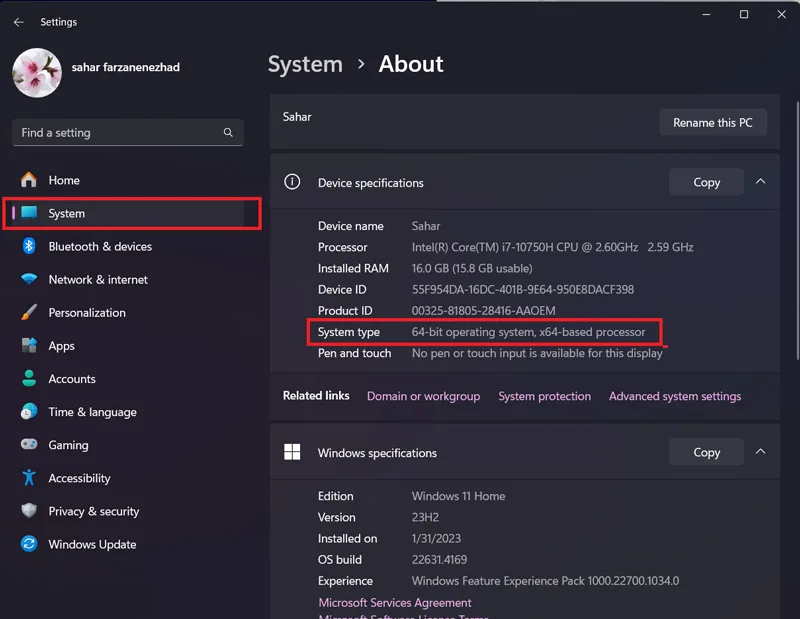This screenshot has height=619, width=800.
Task: Open System protection link
Action: 544,397
